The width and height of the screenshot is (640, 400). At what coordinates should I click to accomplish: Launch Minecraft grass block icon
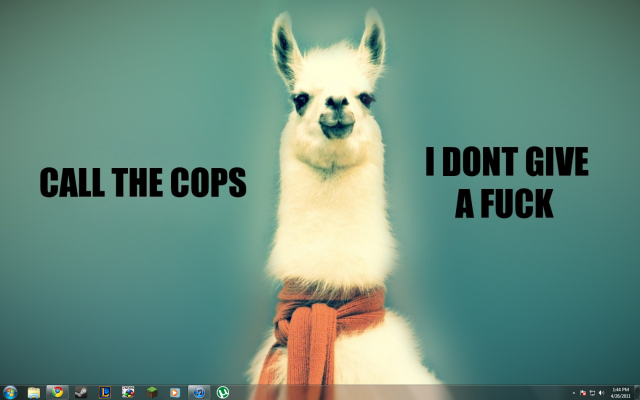(x=152, y=392)
